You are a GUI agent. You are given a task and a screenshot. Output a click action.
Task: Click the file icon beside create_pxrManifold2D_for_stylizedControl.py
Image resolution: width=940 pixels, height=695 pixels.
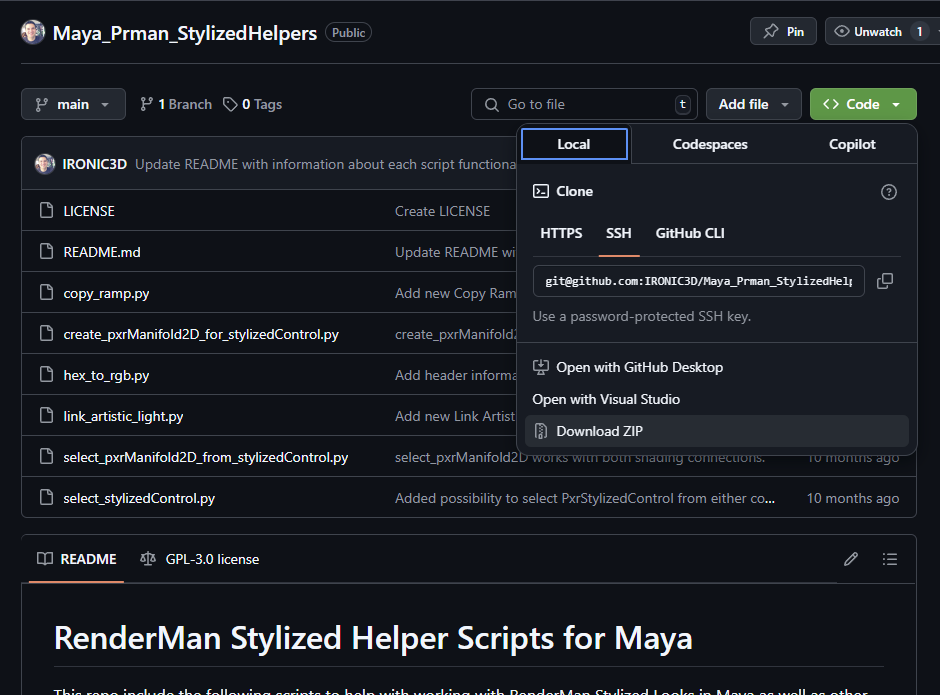(46, 333)
